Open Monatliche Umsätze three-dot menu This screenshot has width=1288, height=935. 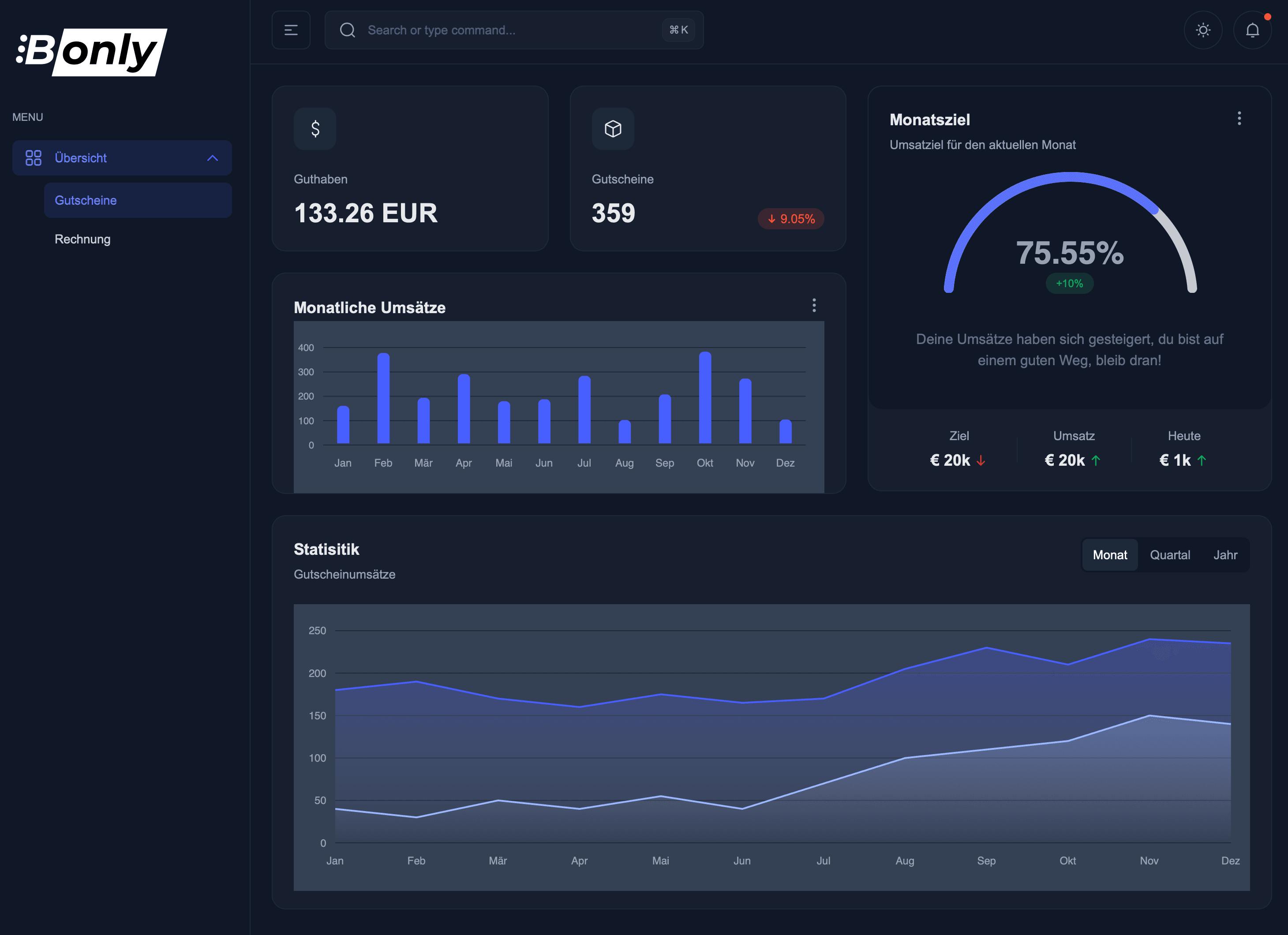[814, 306]
